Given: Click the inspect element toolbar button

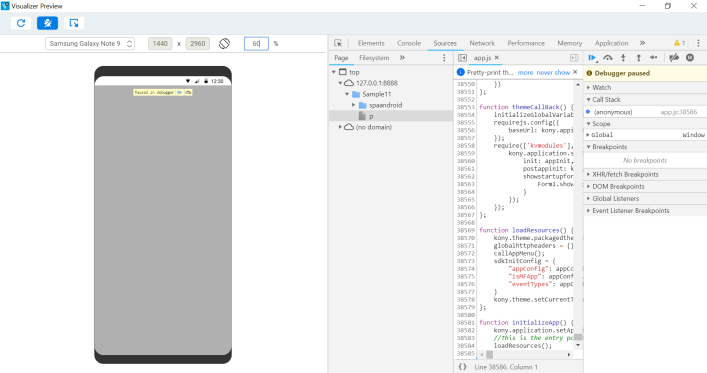Looking at the screenshot, I should (x=74, y=23).
